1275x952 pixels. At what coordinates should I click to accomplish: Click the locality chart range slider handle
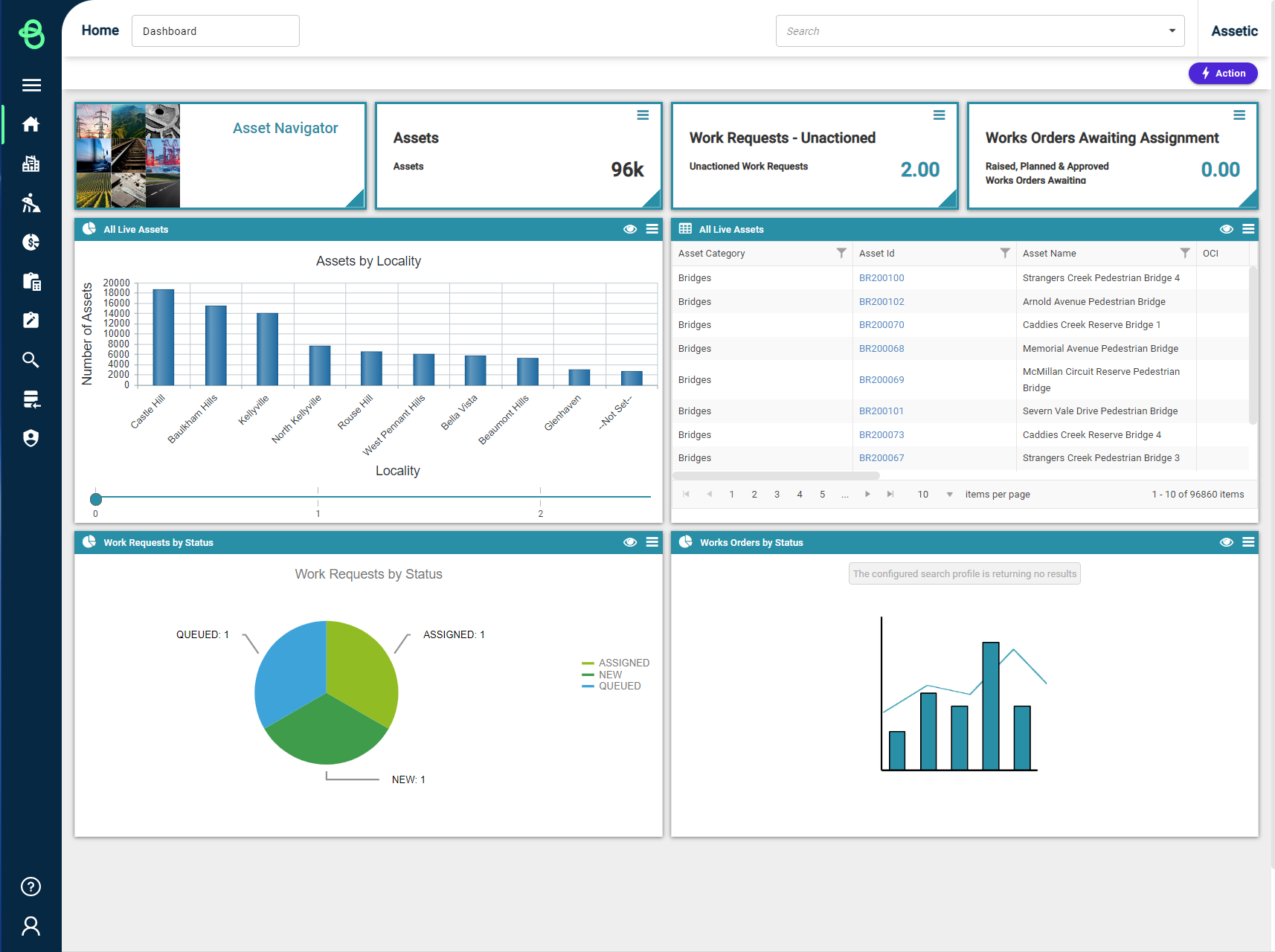[x=95, y=499]
